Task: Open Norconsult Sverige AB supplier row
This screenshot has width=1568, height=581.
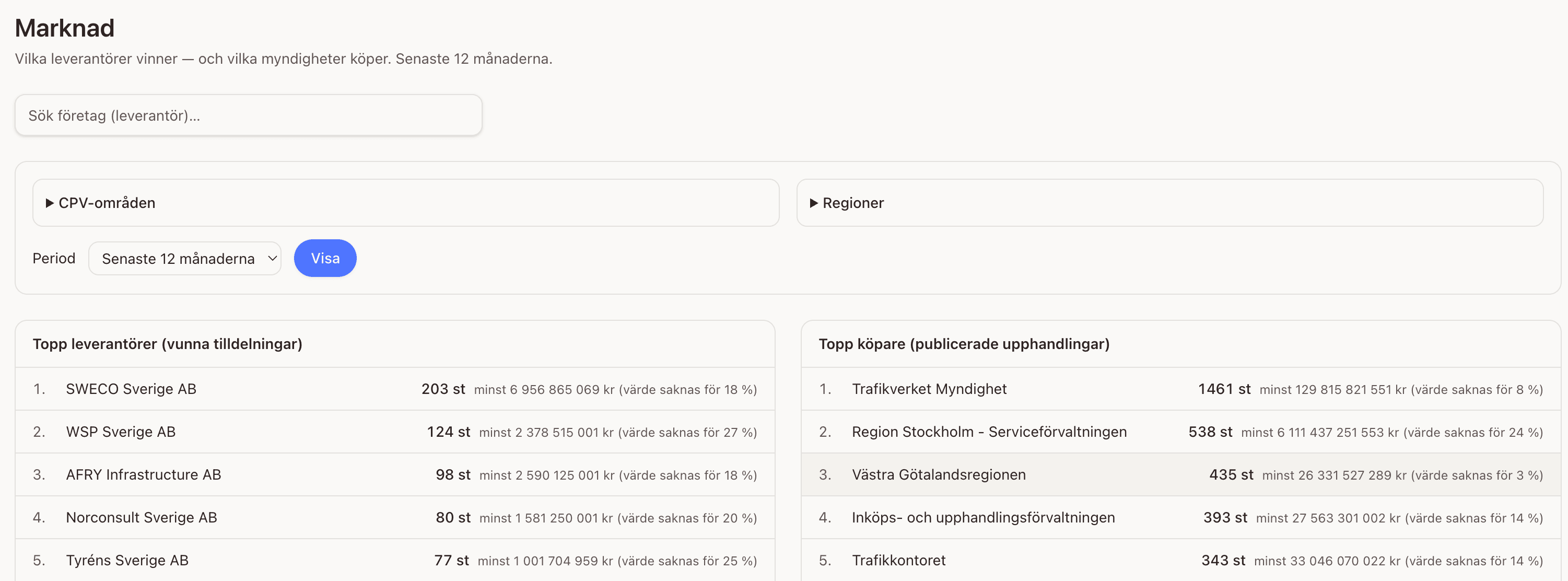Action: [395, 517]
